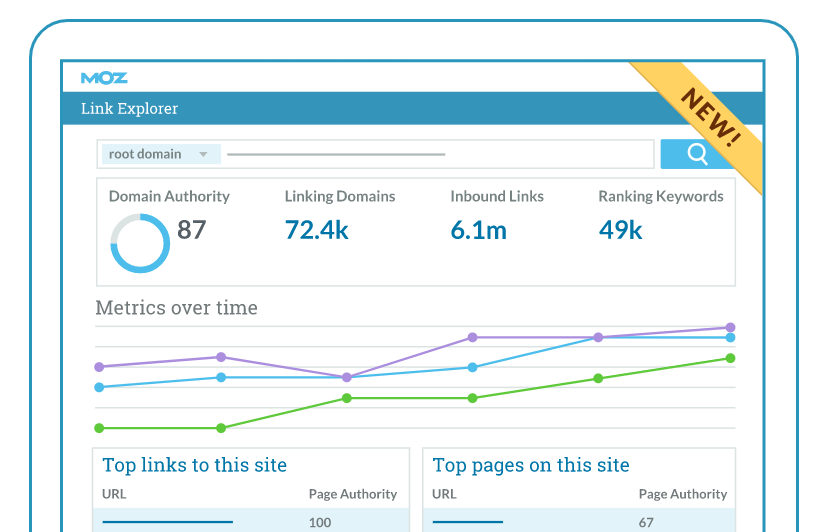Screen dimensions: 833x532
Task: Select the first green data point on chart
Action: 99,428
